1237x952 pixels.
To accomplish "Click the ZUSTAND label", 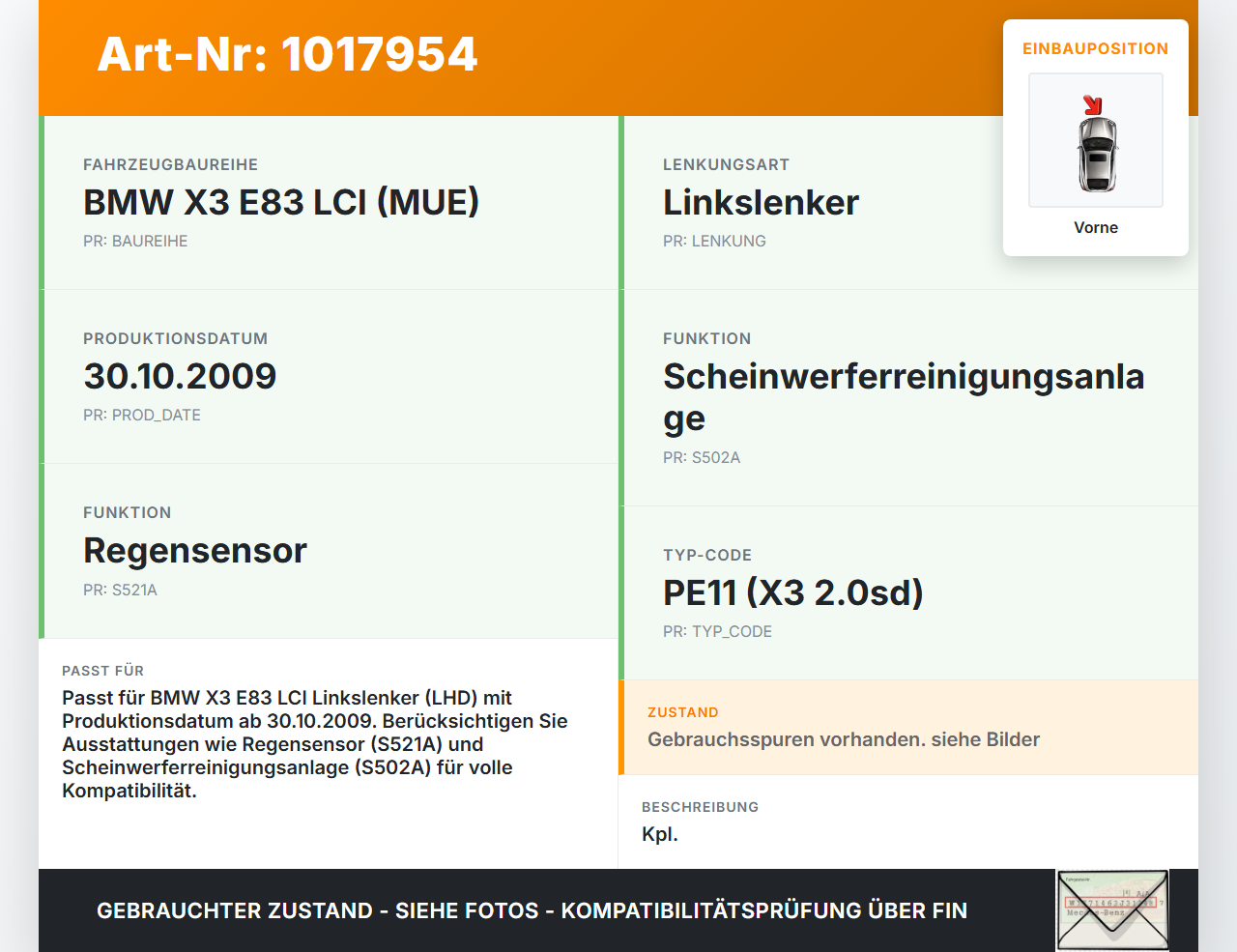I will click(x=683, y=712).
